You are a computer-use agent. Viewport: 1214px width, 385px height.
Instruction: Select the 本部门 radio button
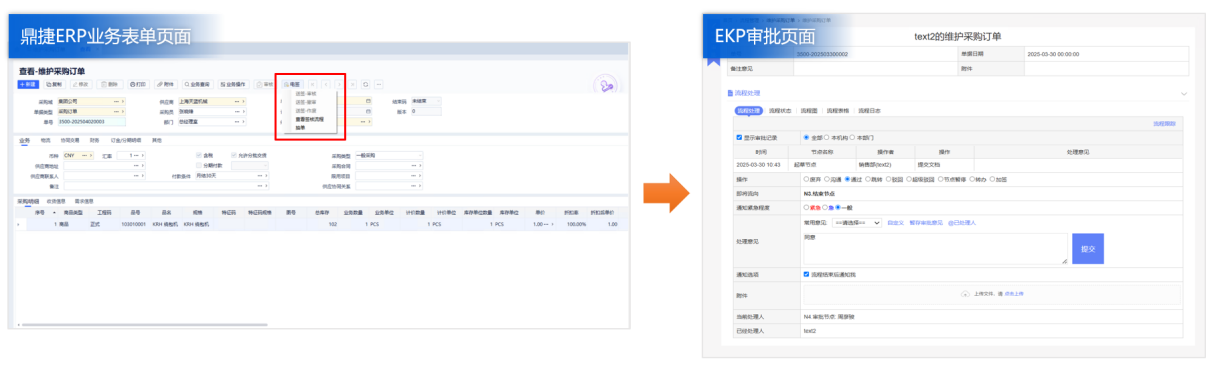852,137
